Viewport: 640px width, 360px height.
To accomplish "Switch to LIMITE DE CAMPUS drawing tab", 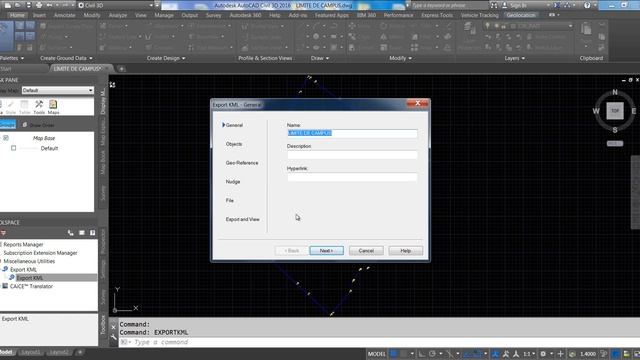I will coord(78,69).
